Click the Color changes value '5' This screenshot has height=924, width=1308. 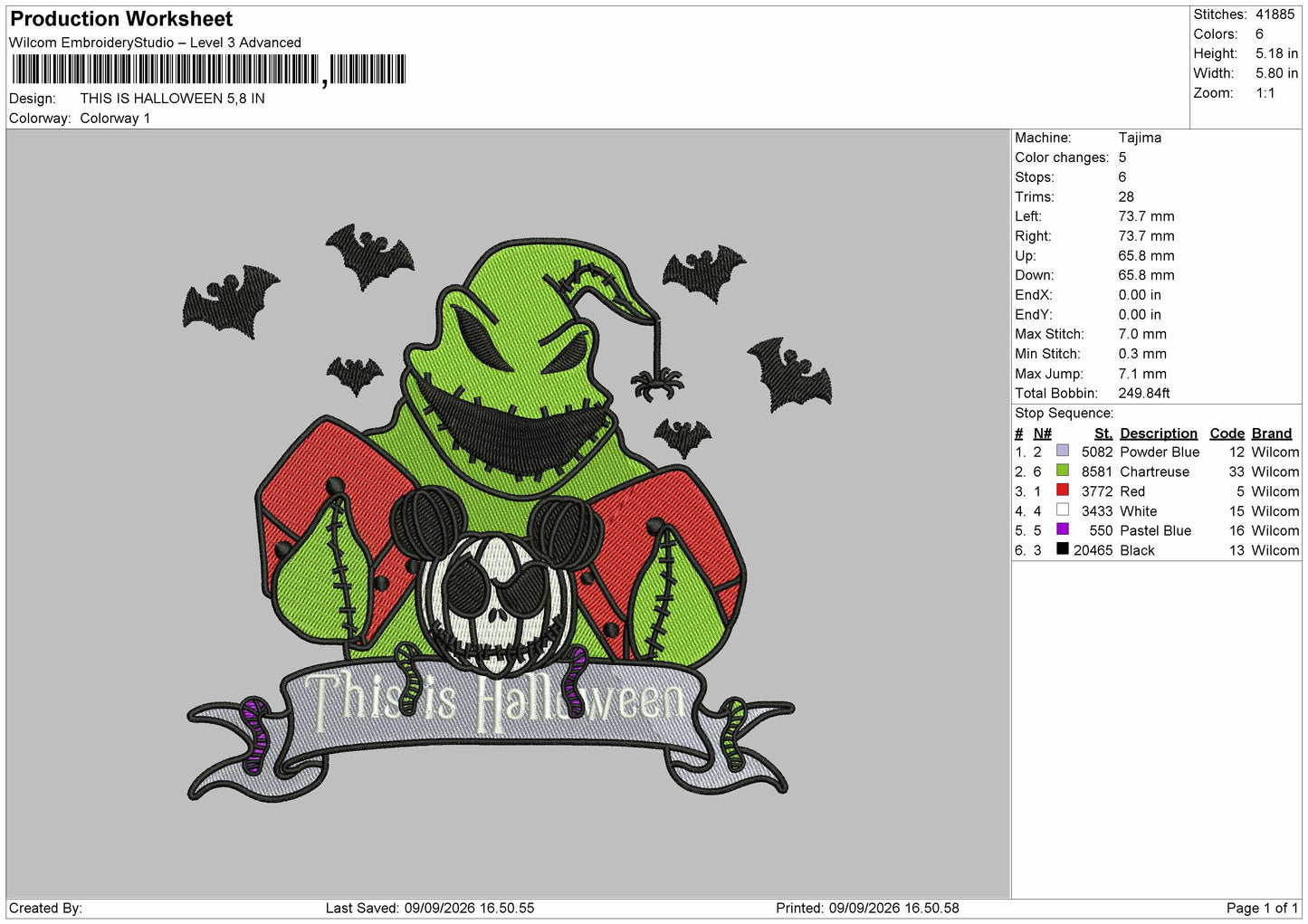click(1122, 157)
